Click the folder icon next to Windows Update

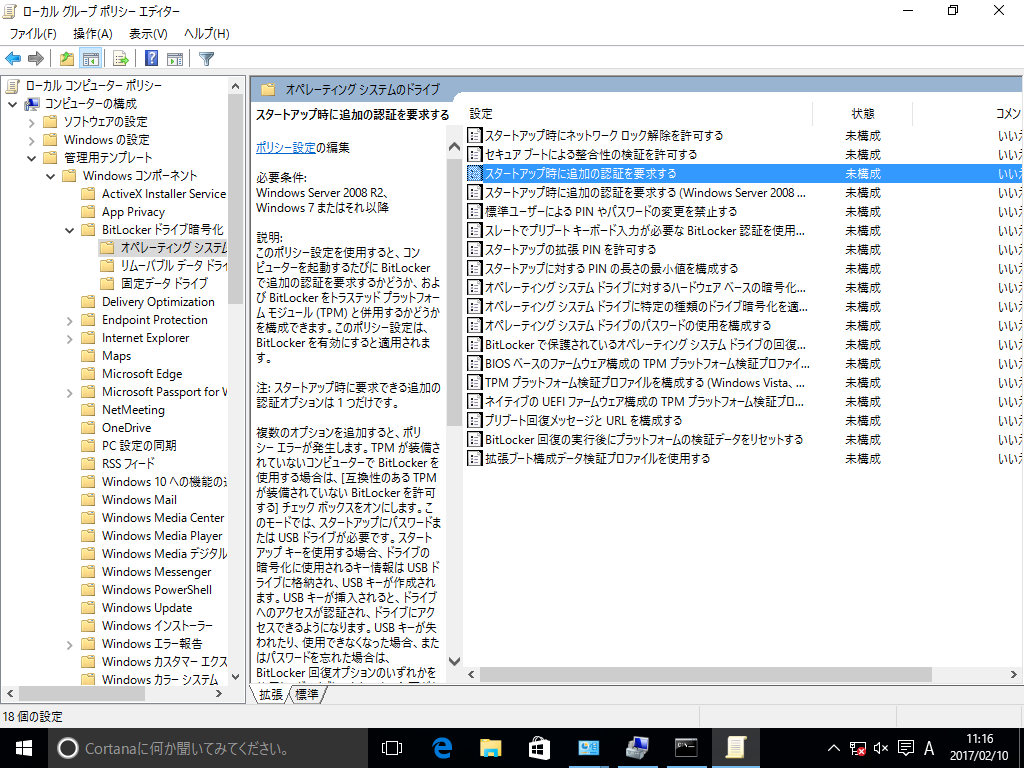88,608
